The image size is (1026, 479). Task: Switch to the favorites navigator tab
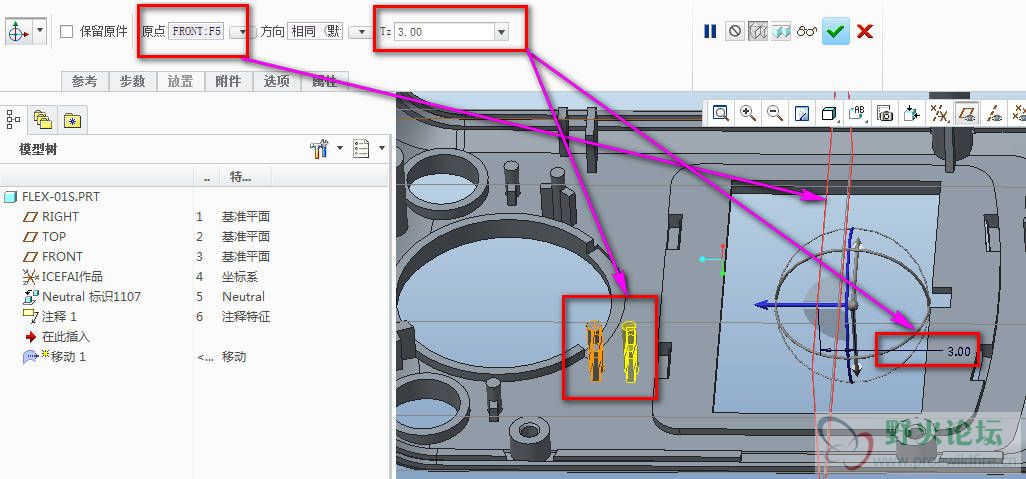pos(72,120)
